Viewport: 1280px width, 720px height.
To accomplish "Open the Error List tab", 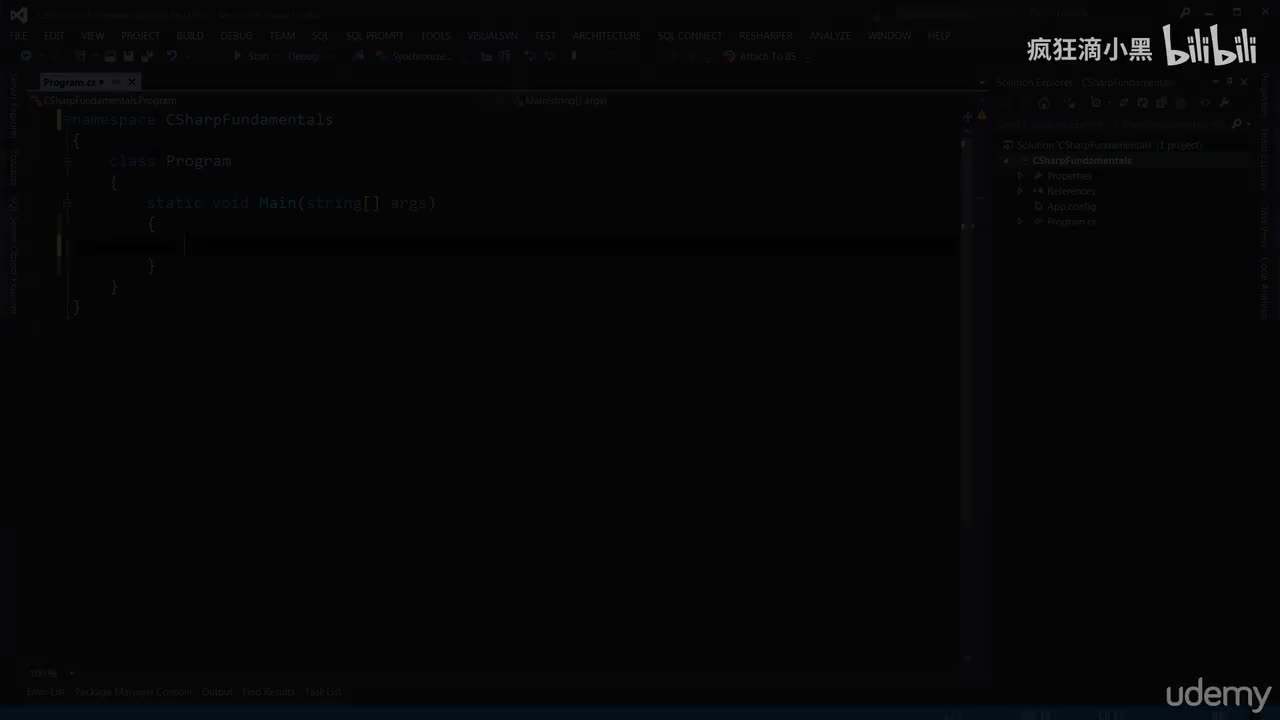I will (45, 692).
